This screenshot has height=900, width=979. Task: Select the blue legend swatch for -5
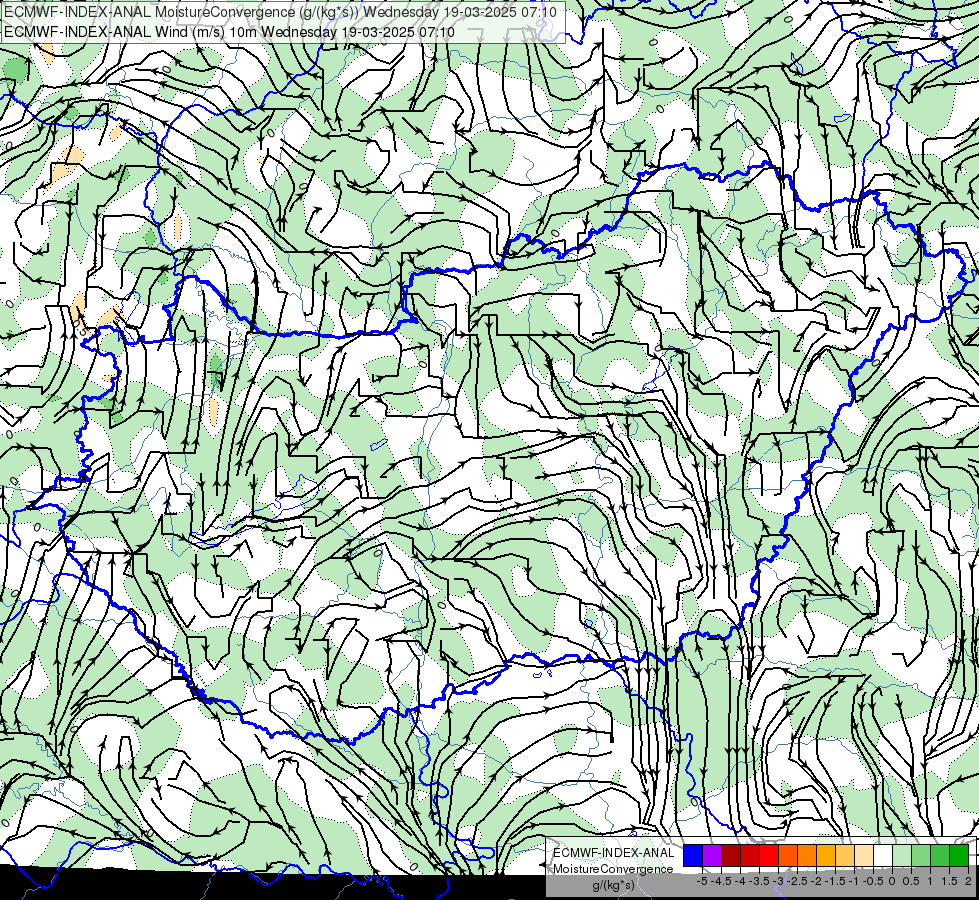point(693,855)
